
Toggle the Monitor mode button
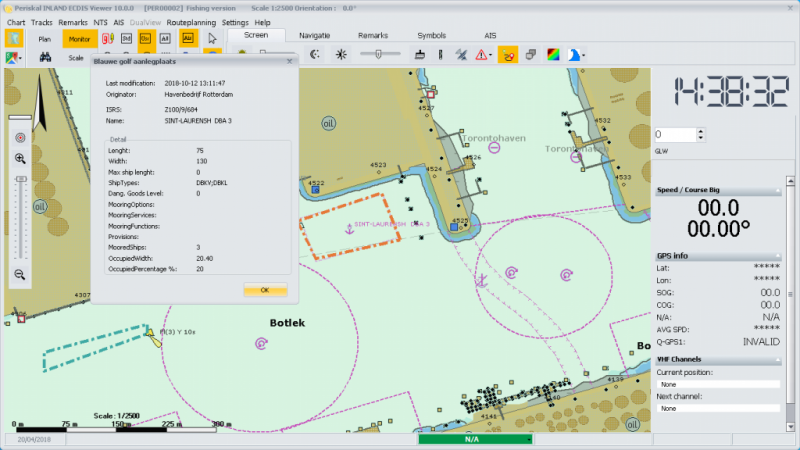click(78, 39)
